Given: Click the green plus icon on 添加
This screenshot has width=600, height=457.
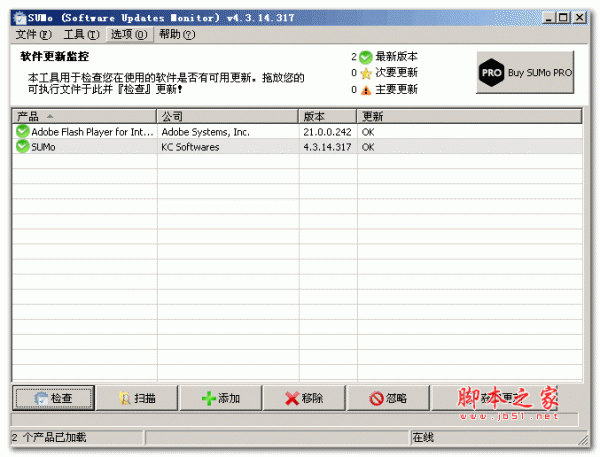Looking at the screenshot, I should click(209, 398).
